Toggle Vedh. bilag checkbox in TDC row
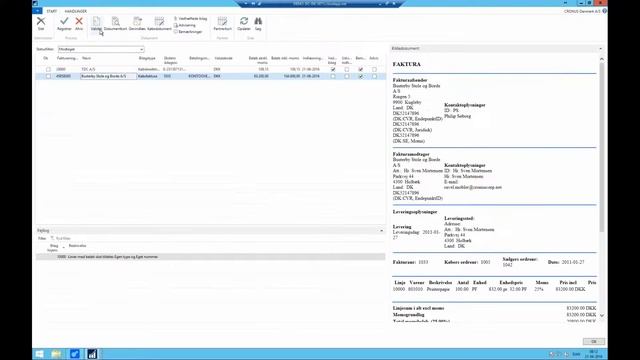 tap(333, 69)
